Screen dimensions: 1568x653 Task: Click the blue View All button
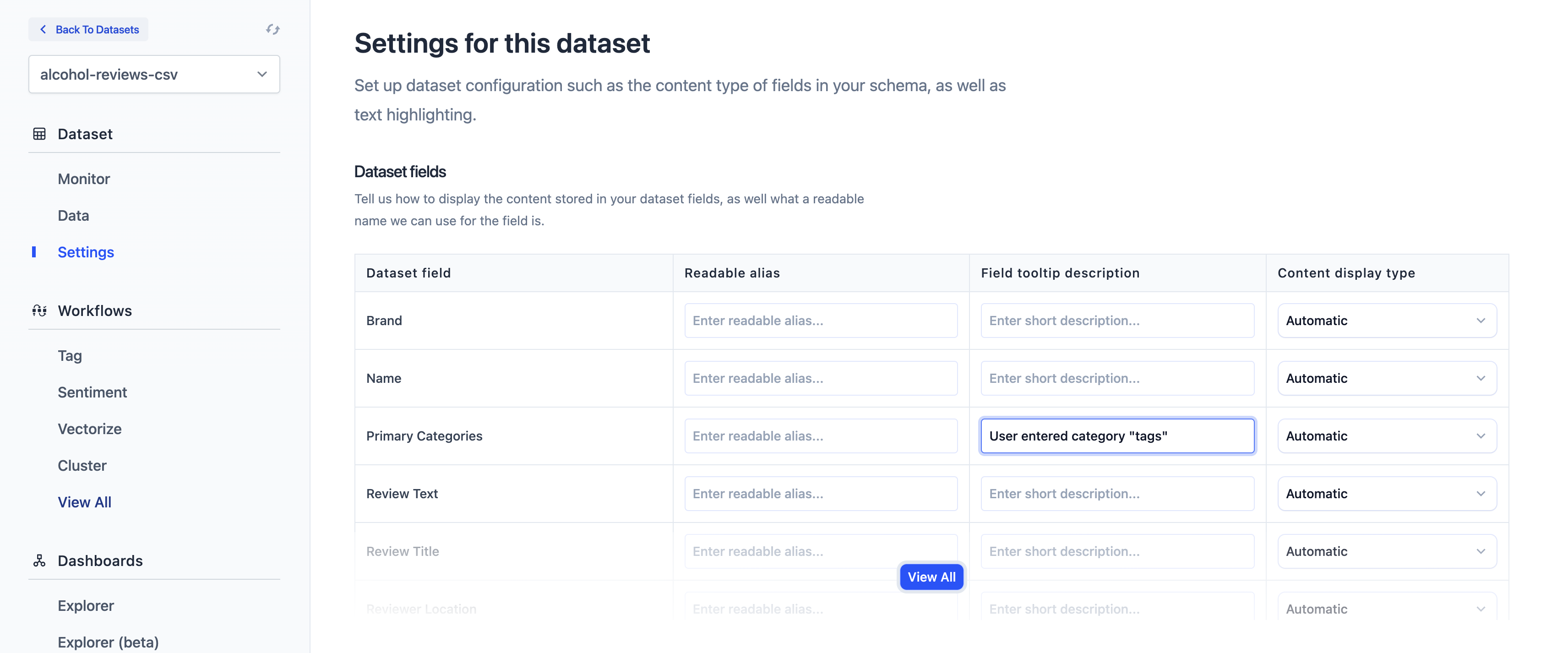click(931, 577)
